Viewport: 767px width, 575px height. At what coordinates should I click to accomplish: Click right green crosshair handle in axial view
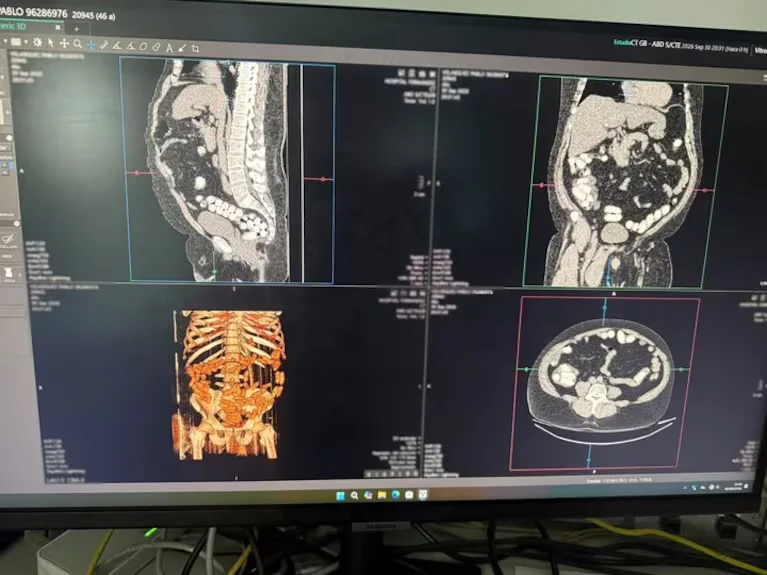[681, 369]
